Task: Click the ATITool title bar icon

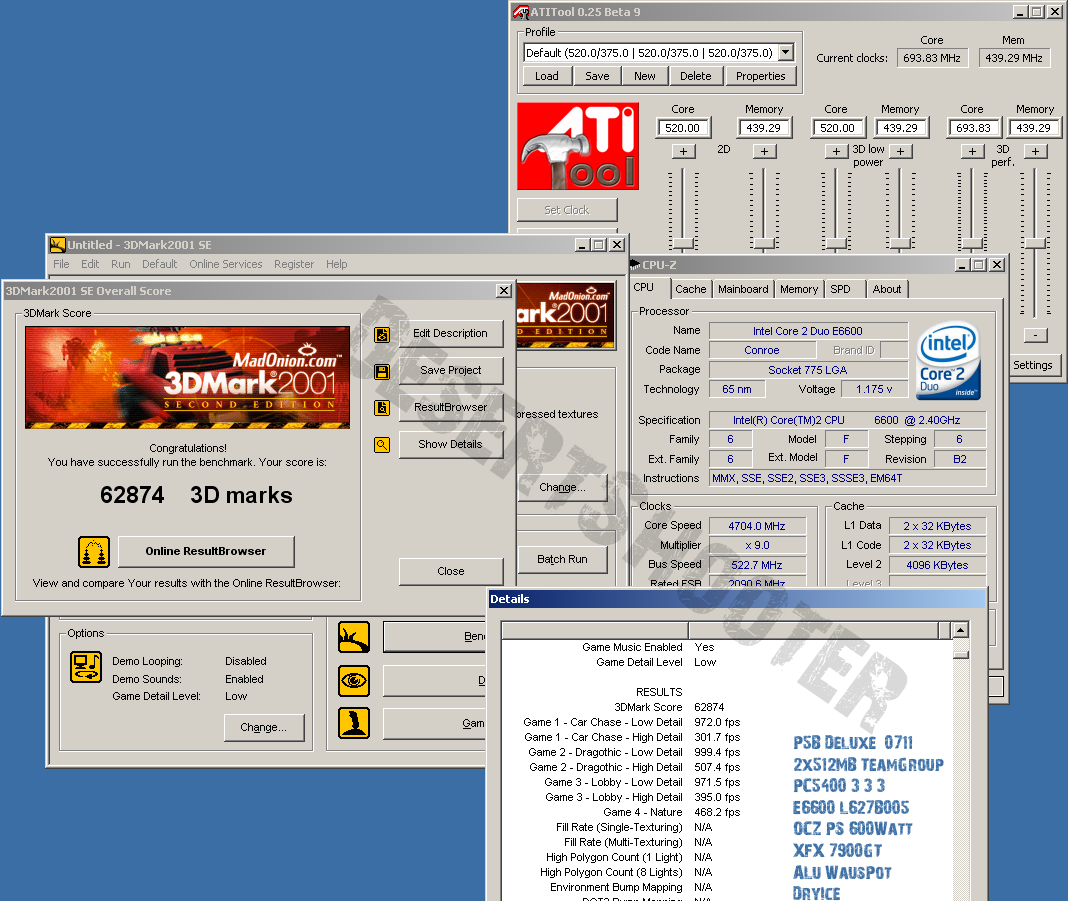Action: [521, 12]
